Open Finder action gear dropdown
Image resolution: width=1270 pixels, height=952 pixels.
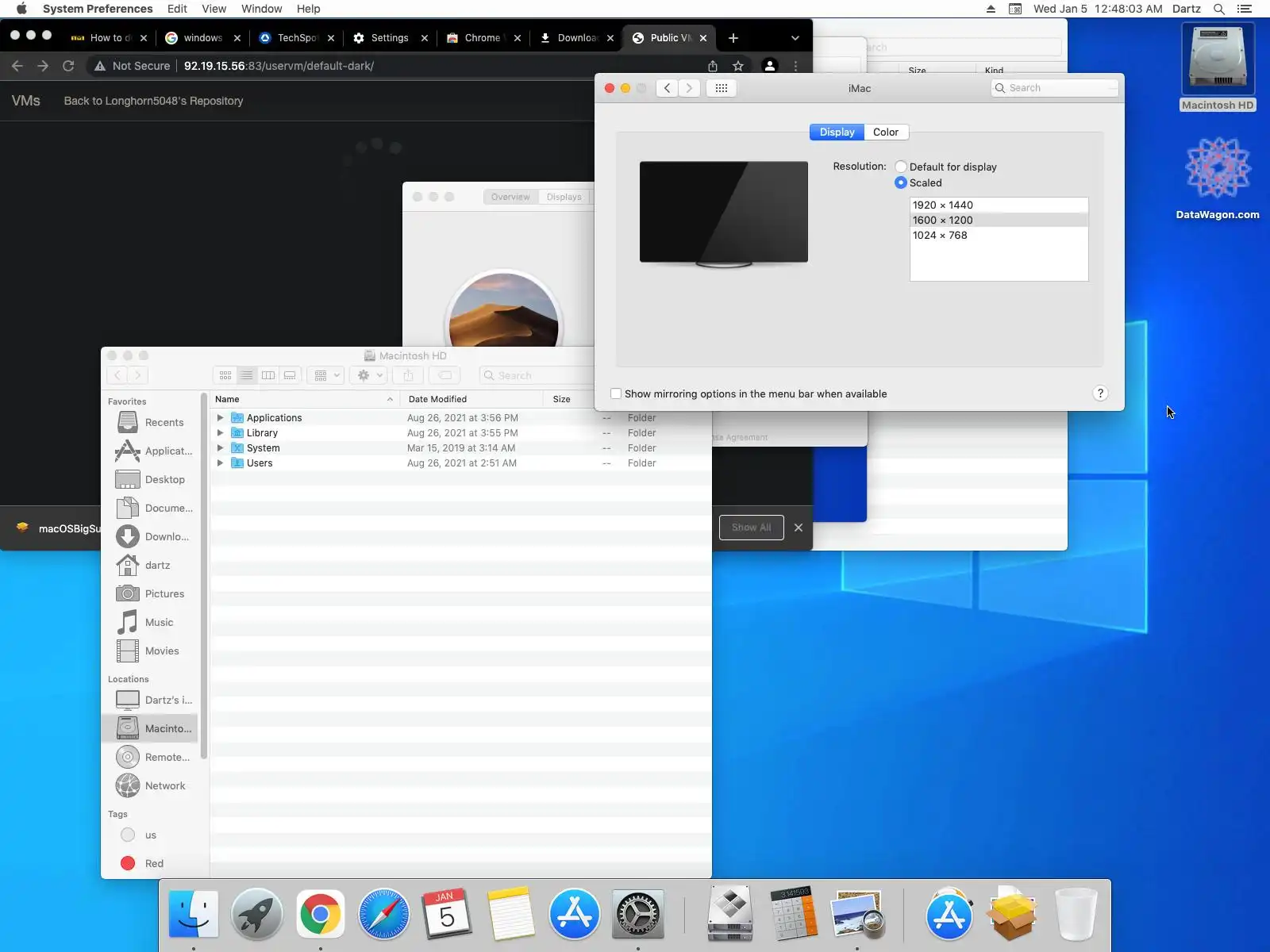coord(370,375)
